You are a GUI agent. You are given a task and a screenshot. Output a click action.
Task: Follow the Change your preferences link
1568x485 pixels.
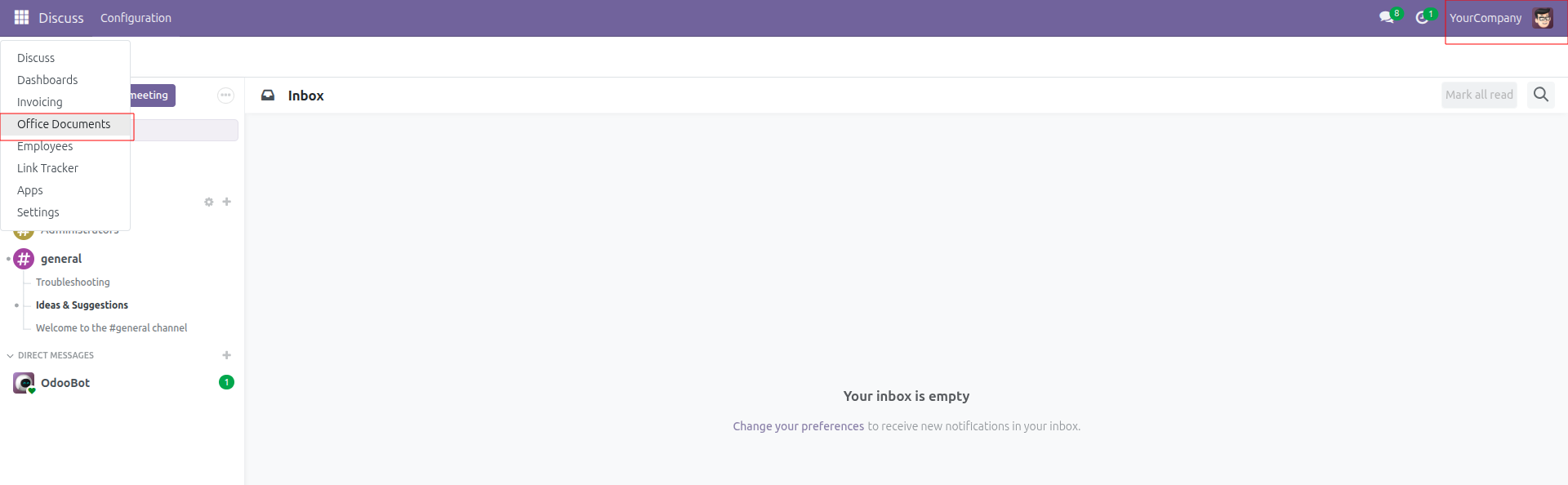[798, 426]
